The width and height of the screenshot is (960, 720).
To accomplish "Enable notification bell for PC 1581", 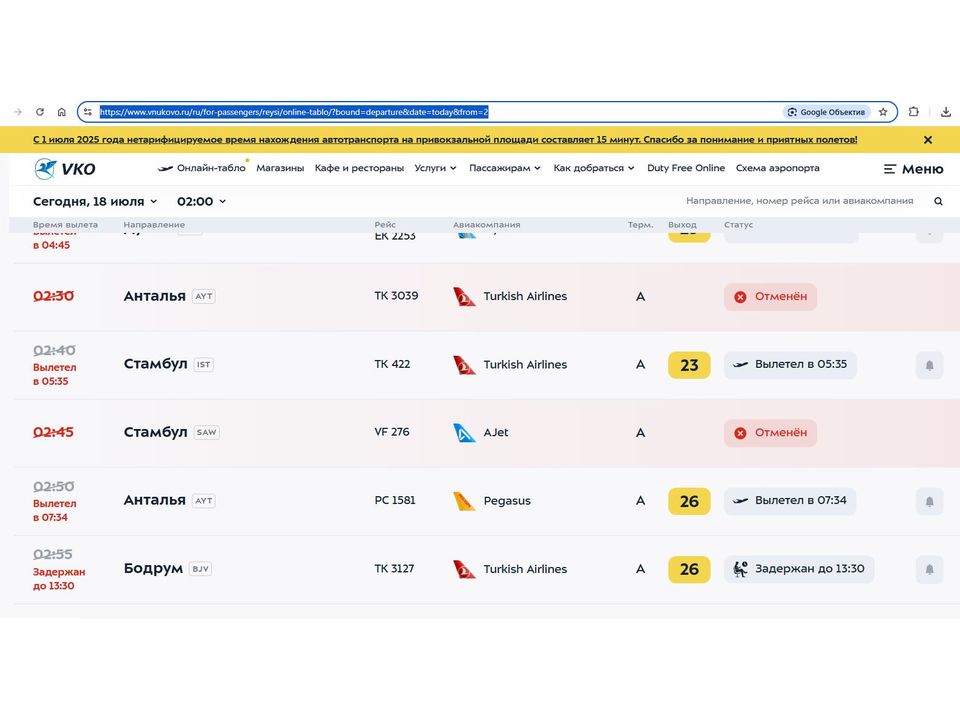I will (929, 501).
